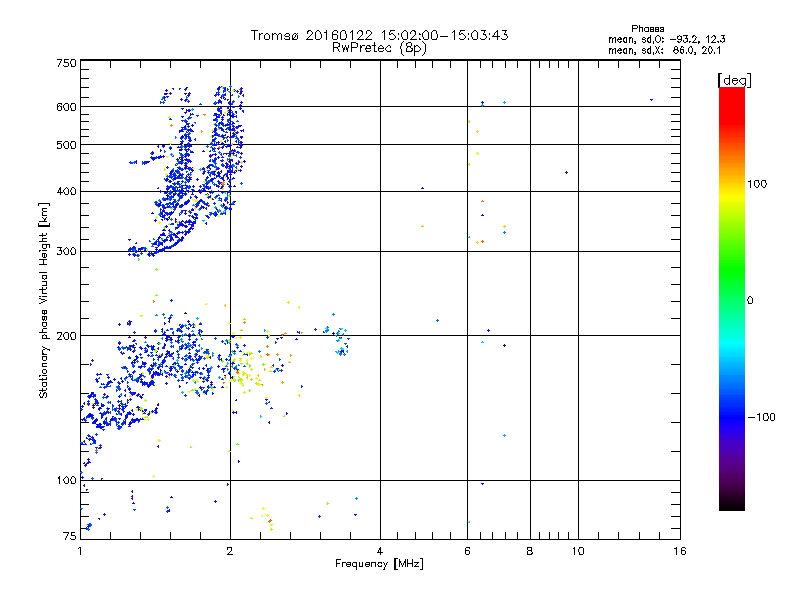Click the colorbar tick label '100'
The width and height of the screenshot is (800, 600).
[757, 184]
